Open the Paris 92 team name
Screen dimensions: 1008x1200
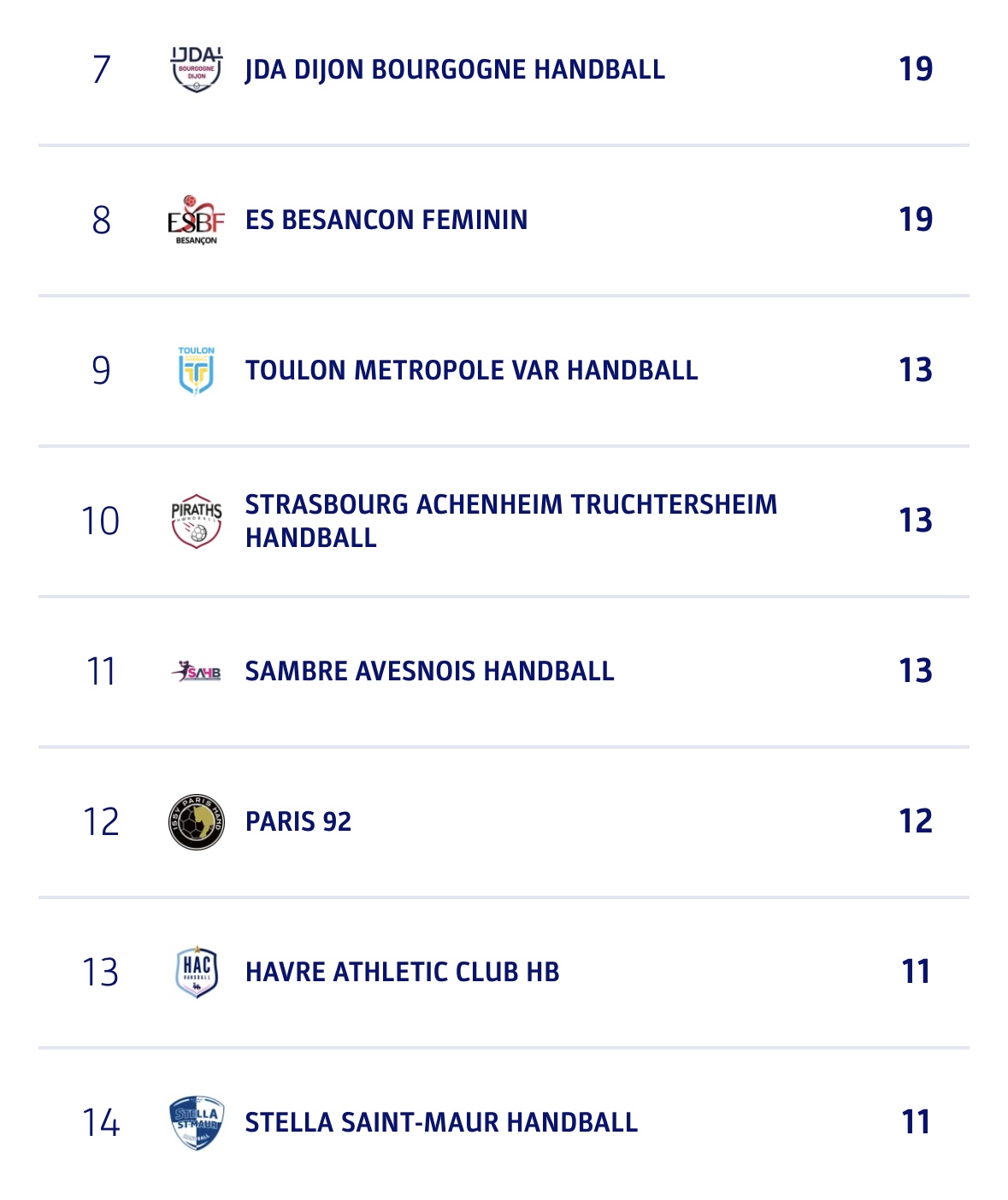(298, 821)
